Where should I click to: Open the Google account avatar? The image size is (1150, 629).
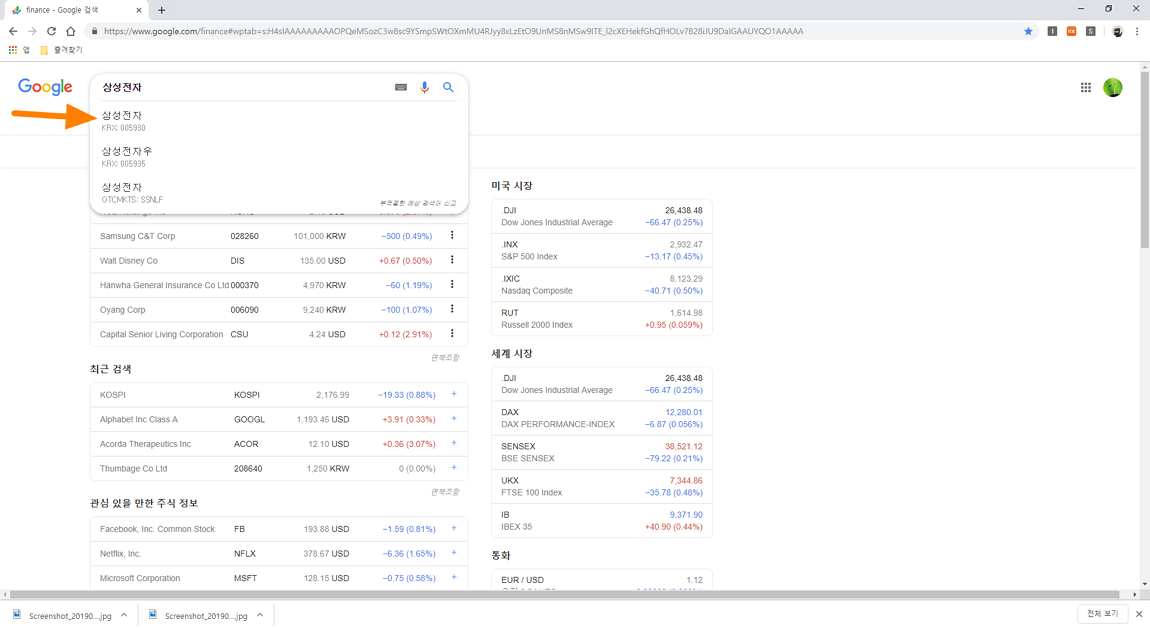[x=1113, y=87]
